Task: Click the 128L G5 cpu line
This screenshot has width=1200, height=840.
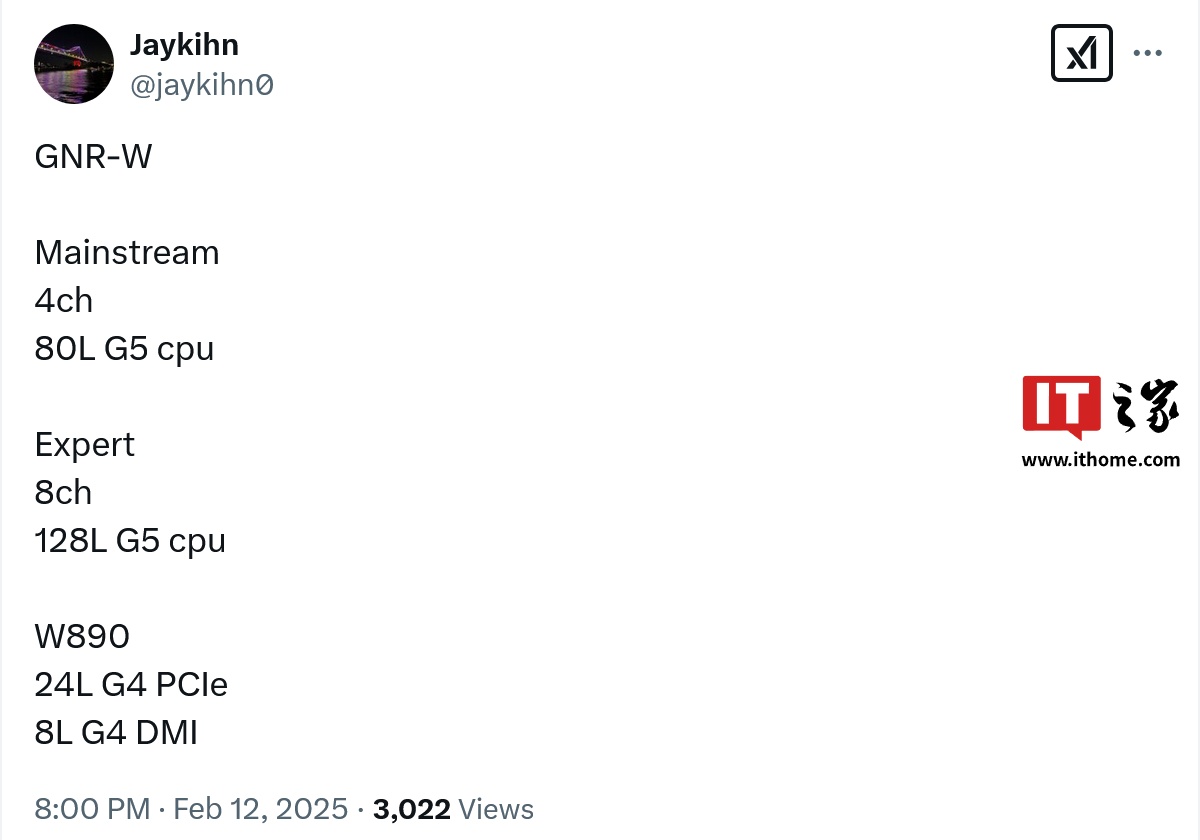Action: pyautogui.click(x=130, y=541)
